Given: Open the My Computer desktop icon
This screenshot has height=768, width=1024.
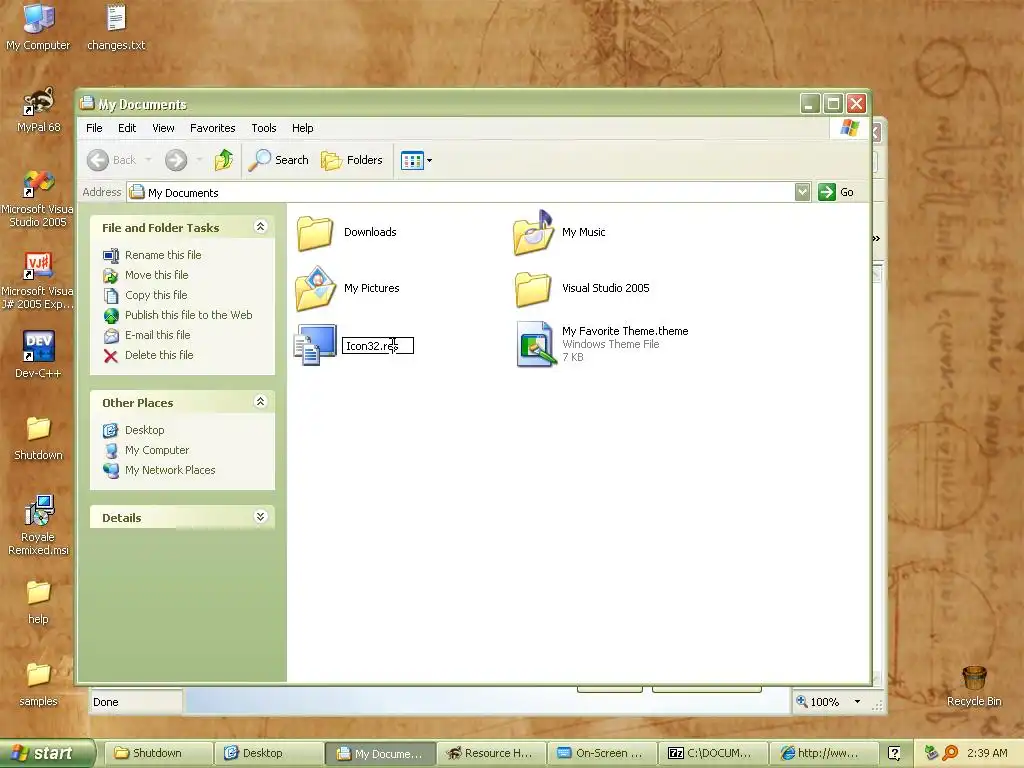Looking at the screenshot, I should tap(38, 26).
